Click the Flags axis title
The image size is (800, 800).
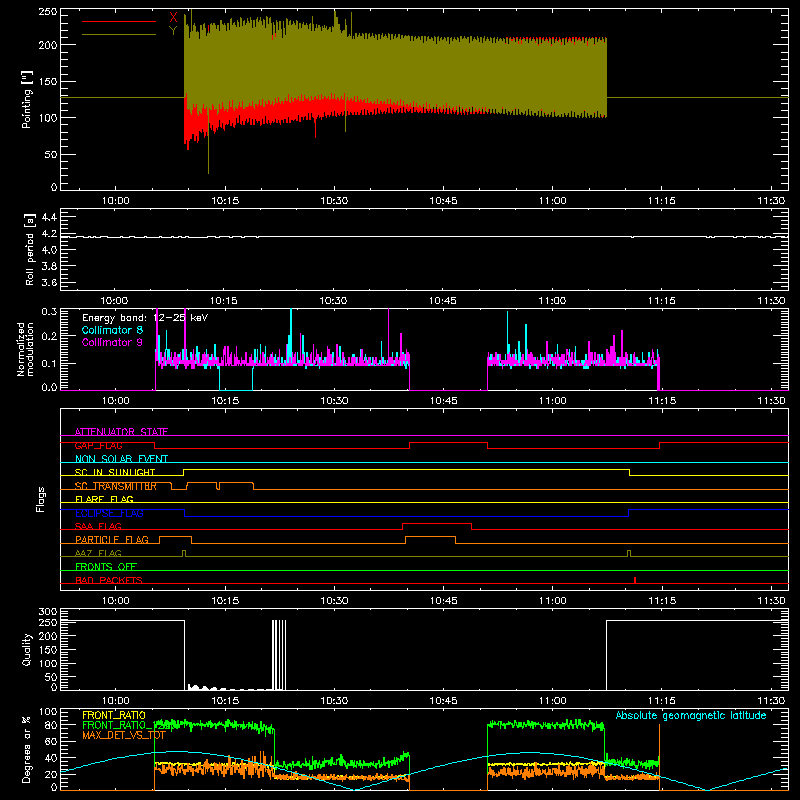point(40,499)
